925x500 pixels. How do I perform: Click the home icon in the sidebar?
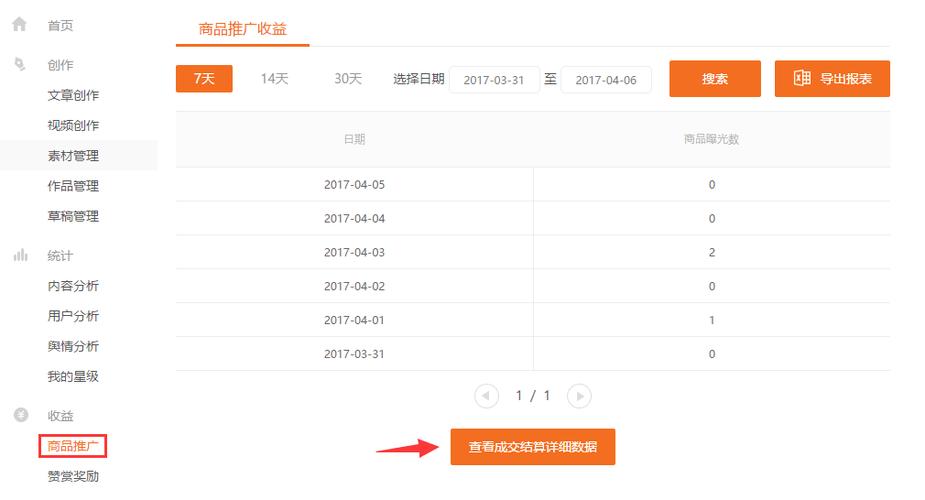coord(19,24)
